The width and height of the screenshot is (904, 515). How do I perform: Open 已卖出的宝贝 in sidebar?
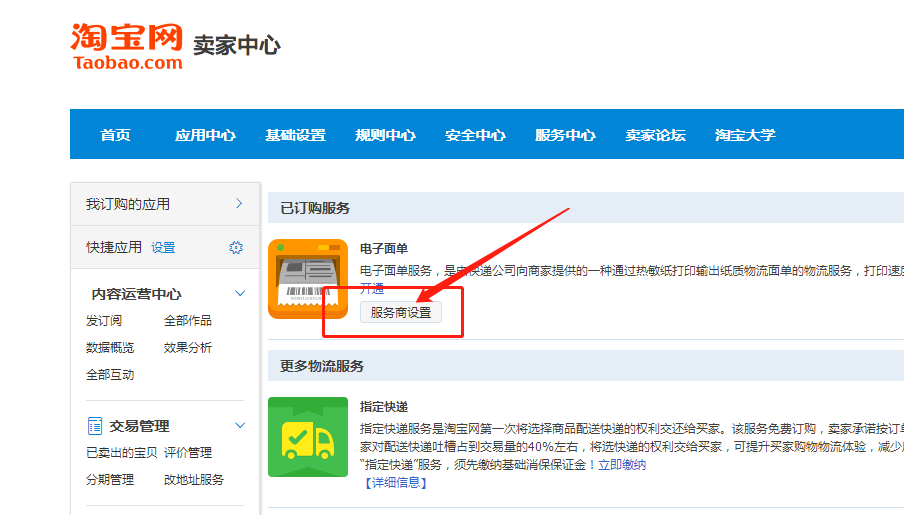coord(122,453)
